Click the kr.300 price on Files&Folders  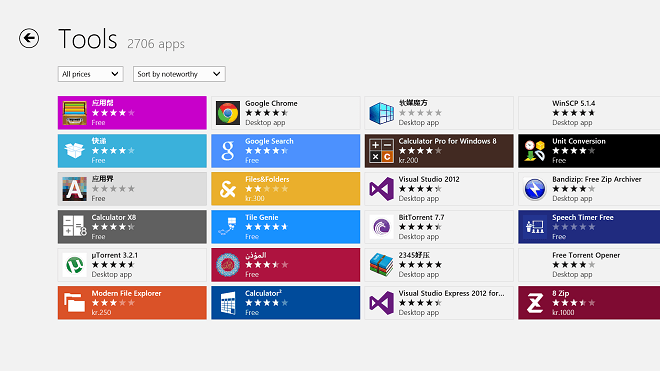click(x=255, y=198)
